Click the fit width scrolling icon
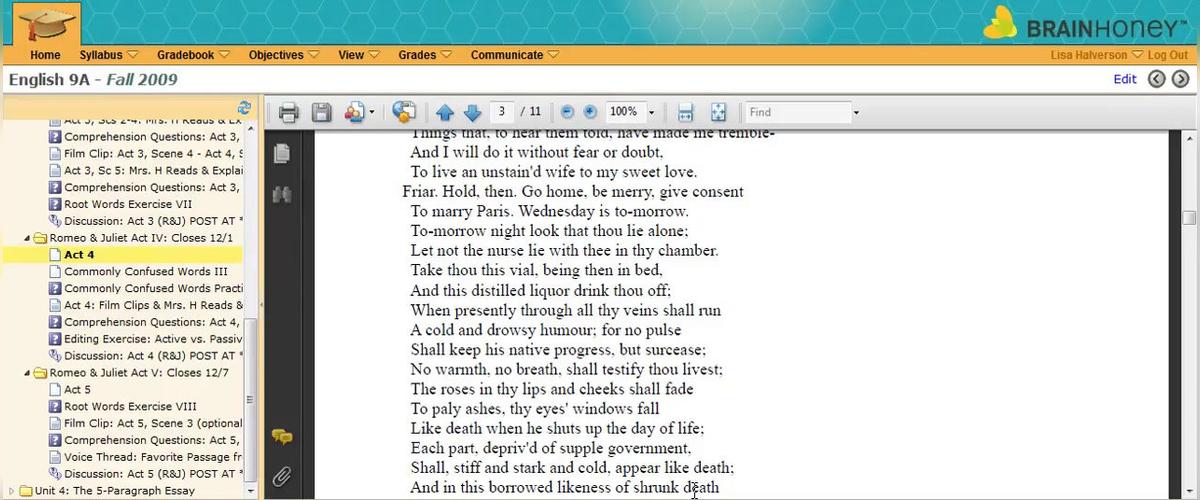This screenshot has width=1200, height=500. 685,112
